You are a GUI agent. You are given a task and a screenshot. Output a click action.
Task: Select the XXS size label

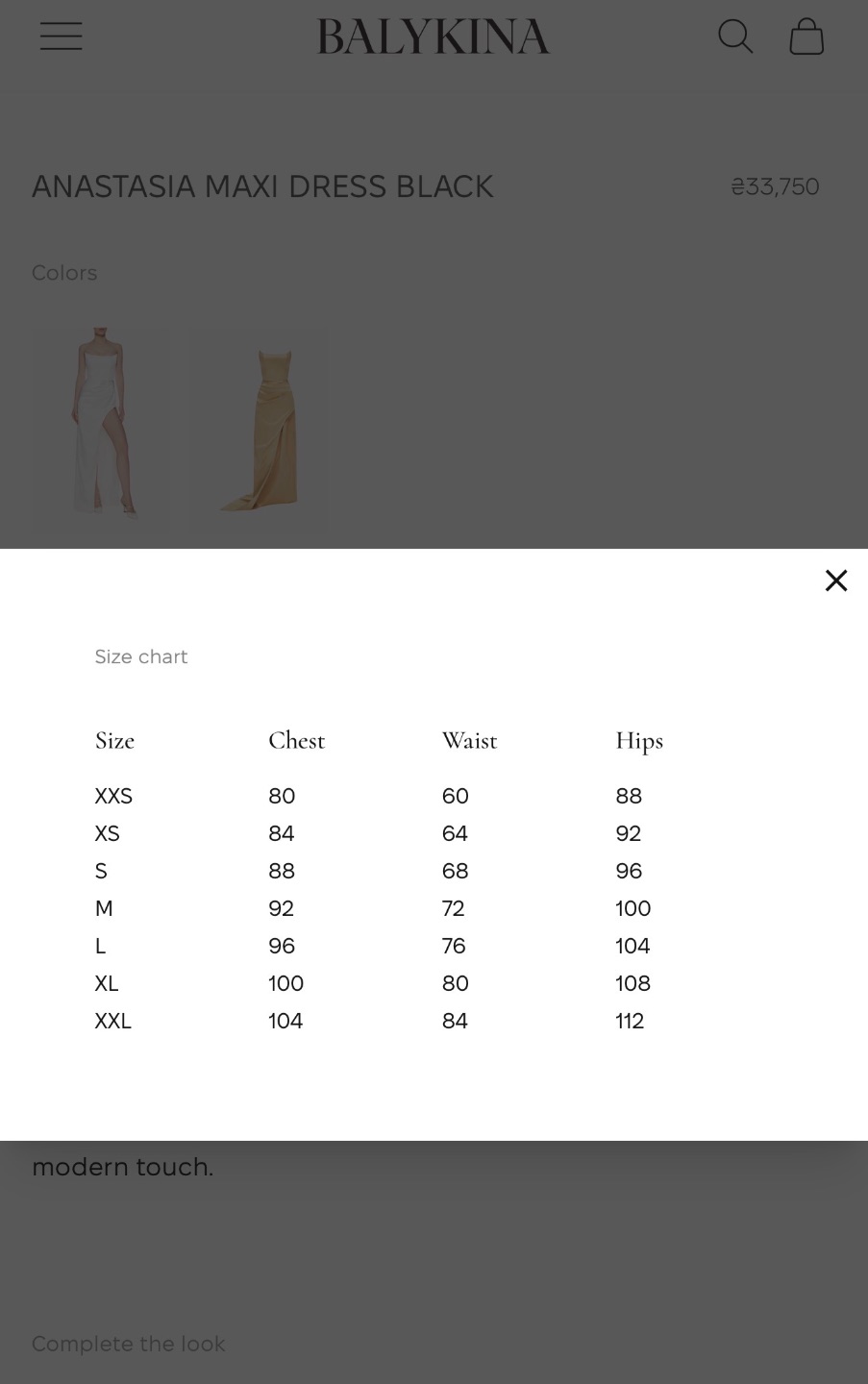[113, 796]
